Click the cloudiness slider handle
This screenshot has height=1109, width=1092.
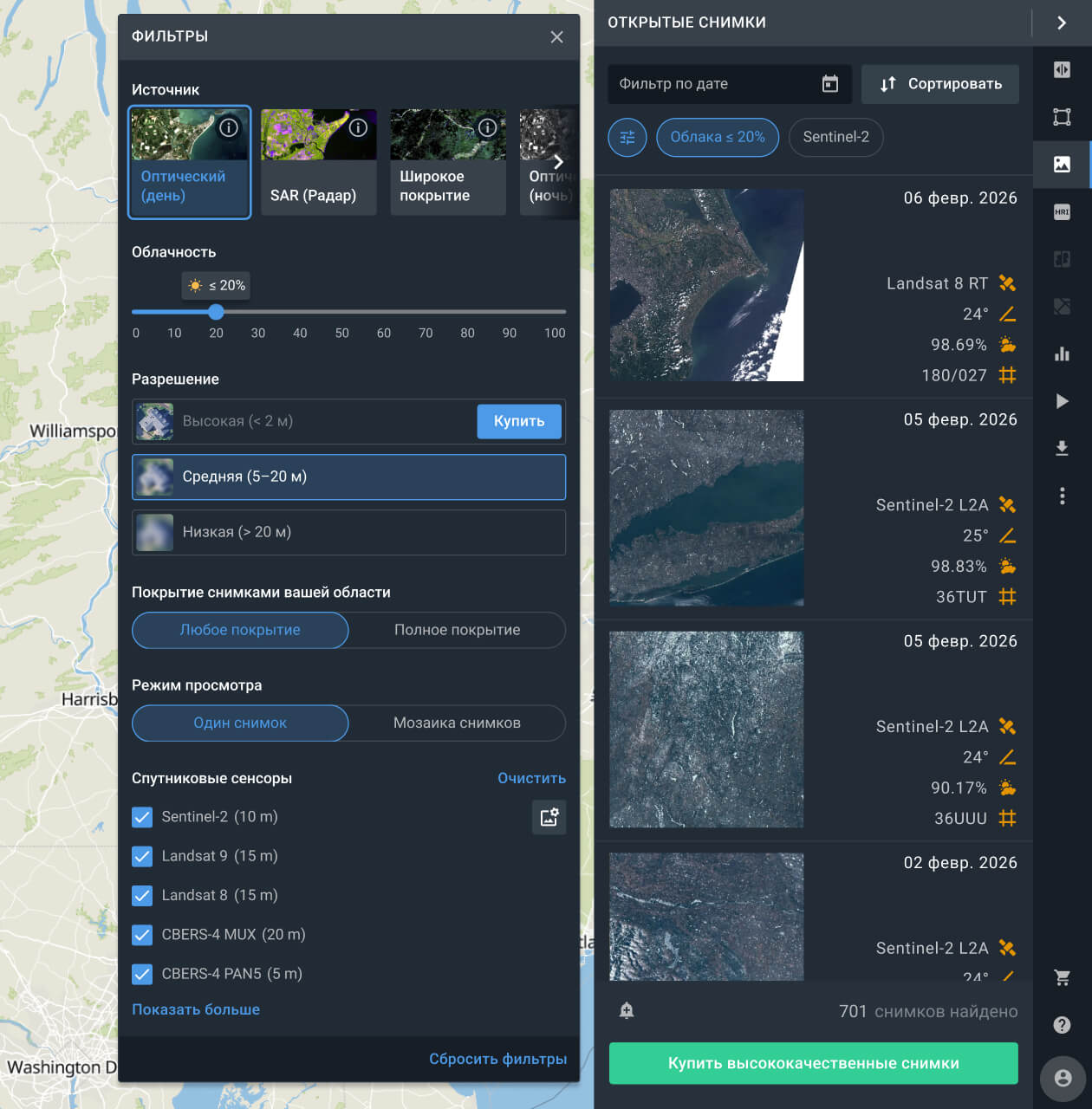pos(216,312)
